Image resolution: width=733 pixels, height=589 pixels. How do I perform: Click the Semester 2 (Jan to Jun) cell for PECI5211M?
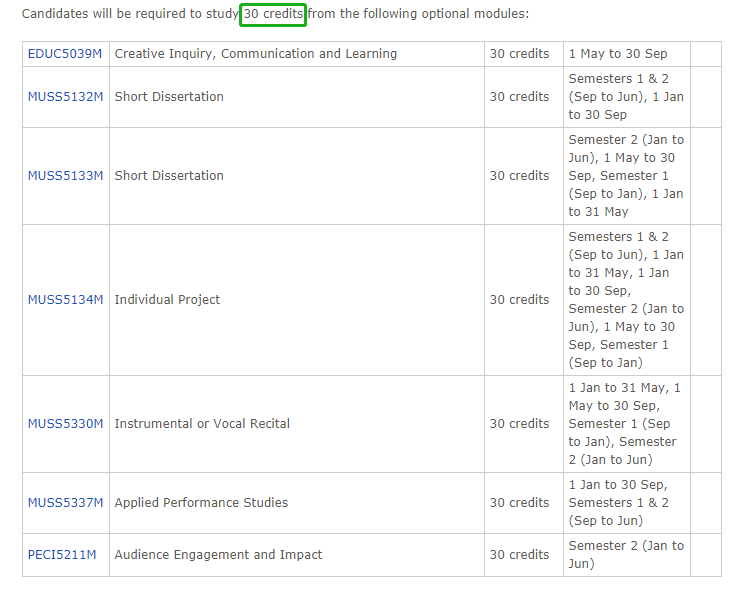[626, 555]
